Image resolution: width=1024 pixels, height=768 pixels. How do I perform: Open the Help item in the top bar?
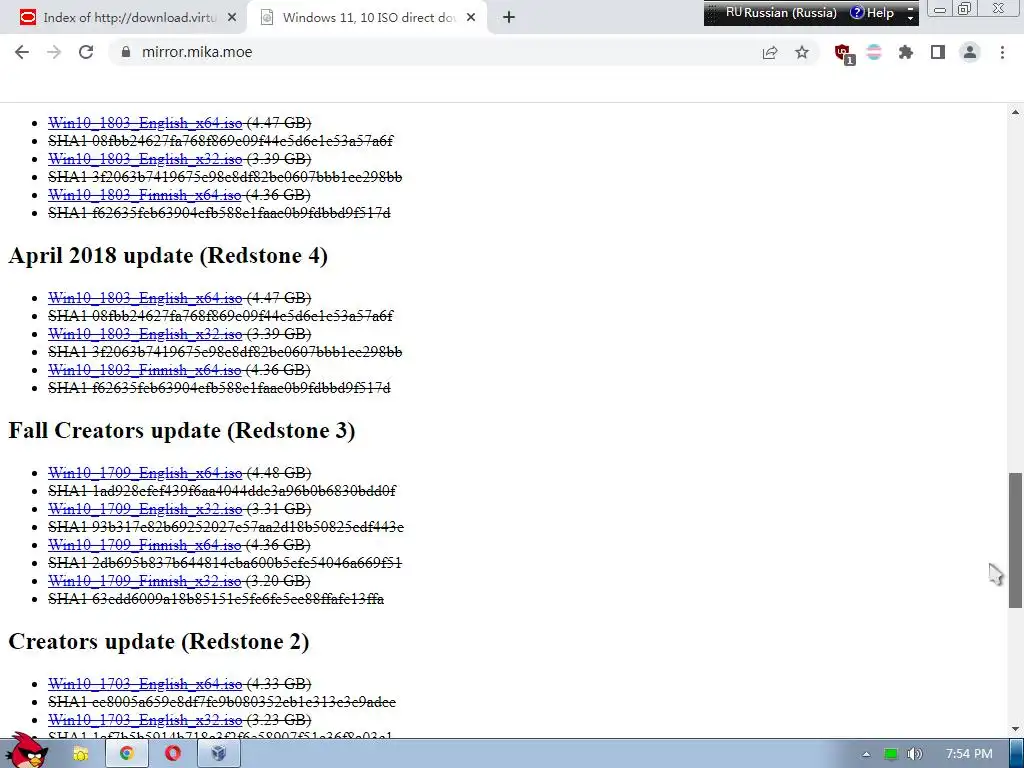click(872, 12)
